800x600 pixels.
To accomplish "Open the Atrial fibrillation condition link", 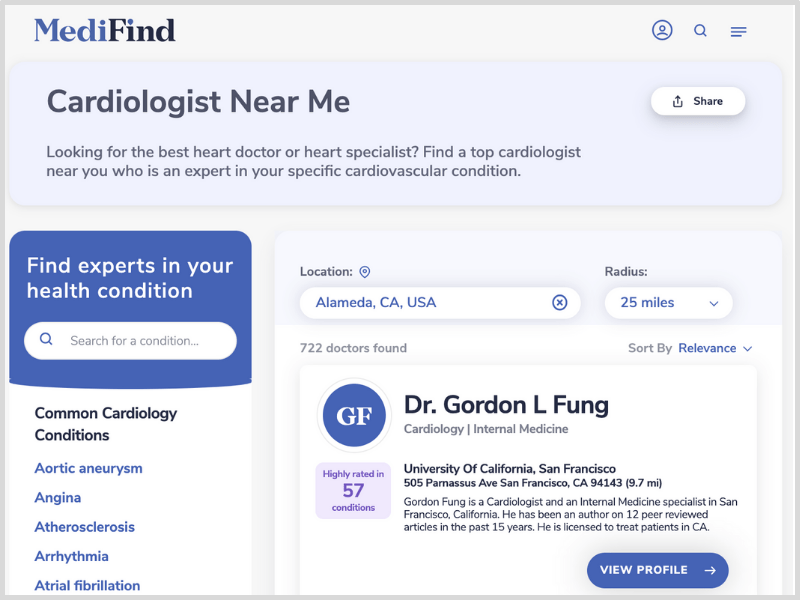I will 87,585.
